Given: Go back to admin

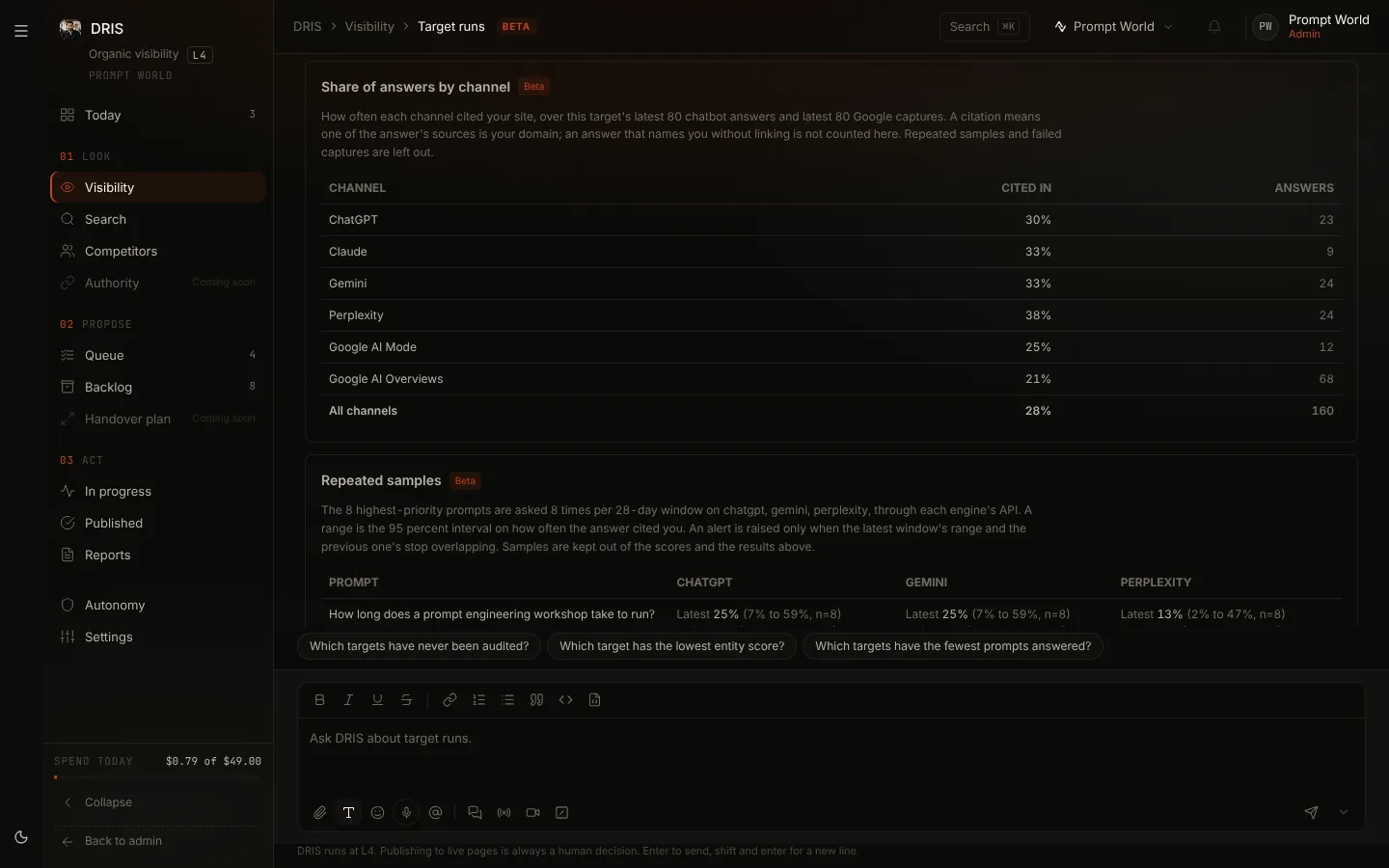Looking at the screenshot, I should tap(158, 841).
